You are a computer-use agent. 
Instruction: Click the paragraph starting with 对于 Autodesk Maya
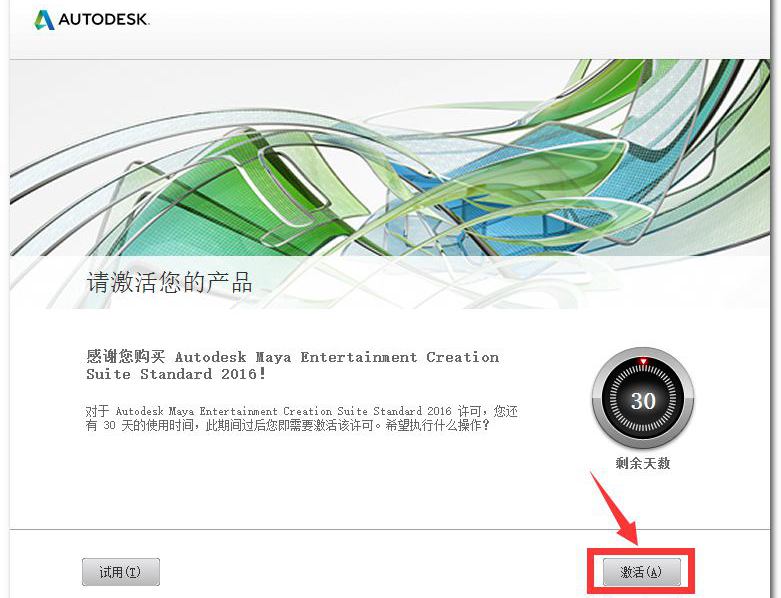pyautogui.click(x=302, y=418)
